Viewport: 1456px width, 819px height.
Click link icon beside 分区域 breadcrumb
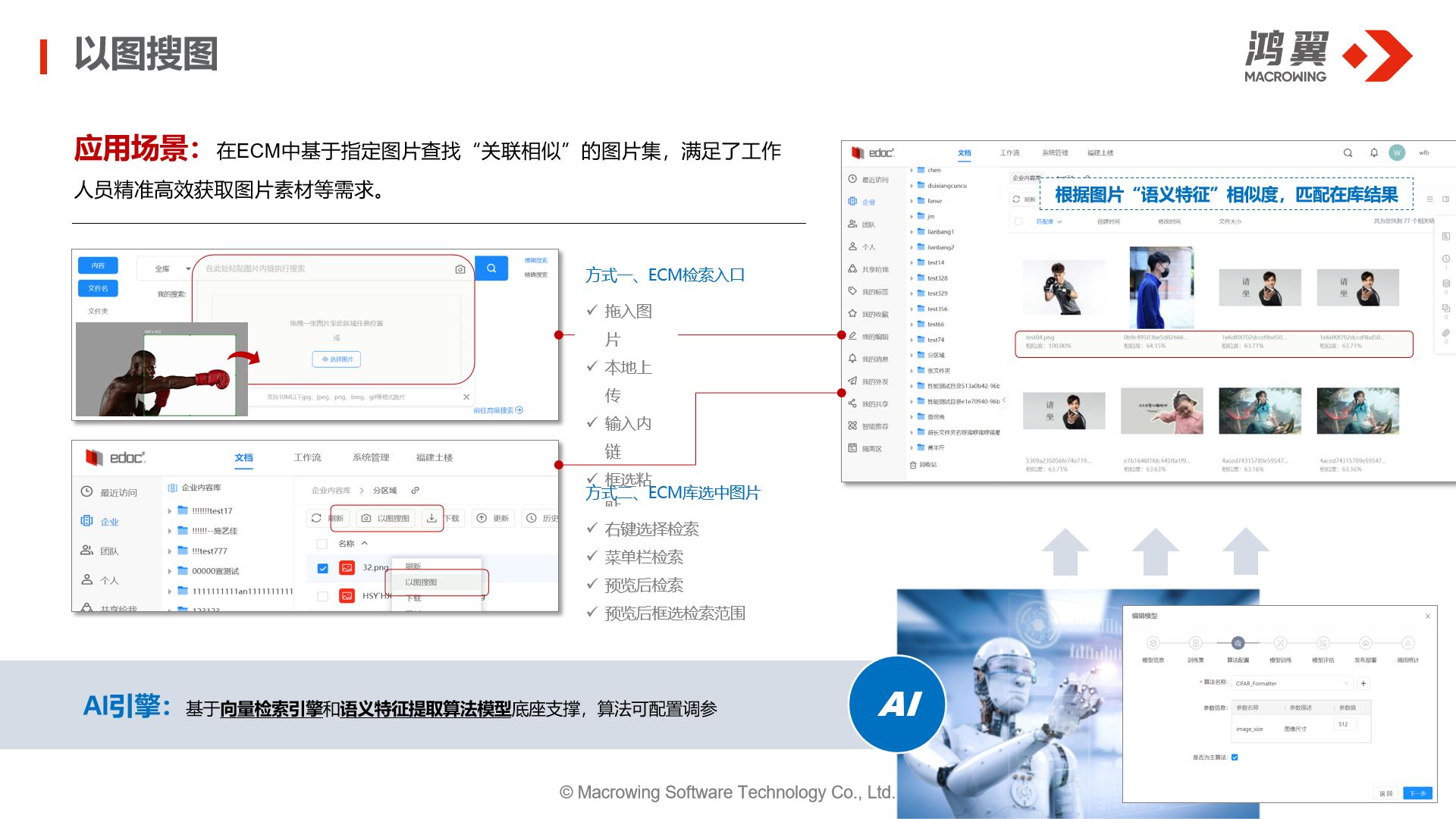coord(416,491)
